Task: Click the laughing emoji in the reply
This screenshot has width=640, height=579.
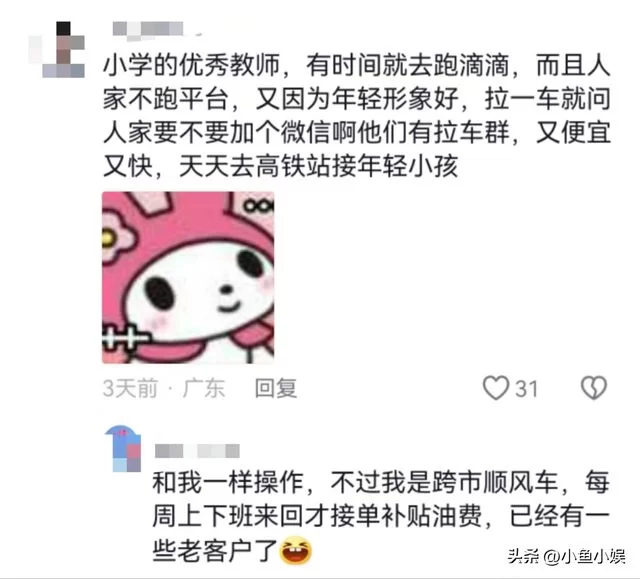Action: 296,551
